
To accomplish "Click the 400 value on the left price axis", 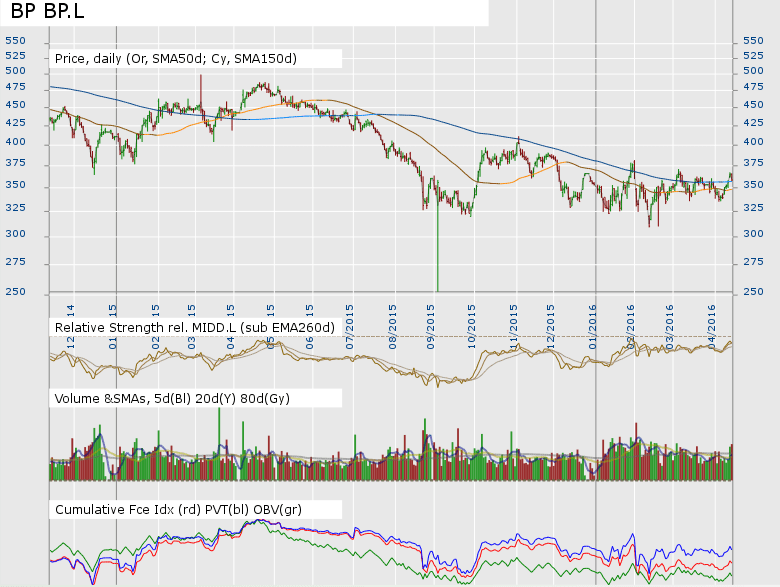I will click(x=15, y=142).
